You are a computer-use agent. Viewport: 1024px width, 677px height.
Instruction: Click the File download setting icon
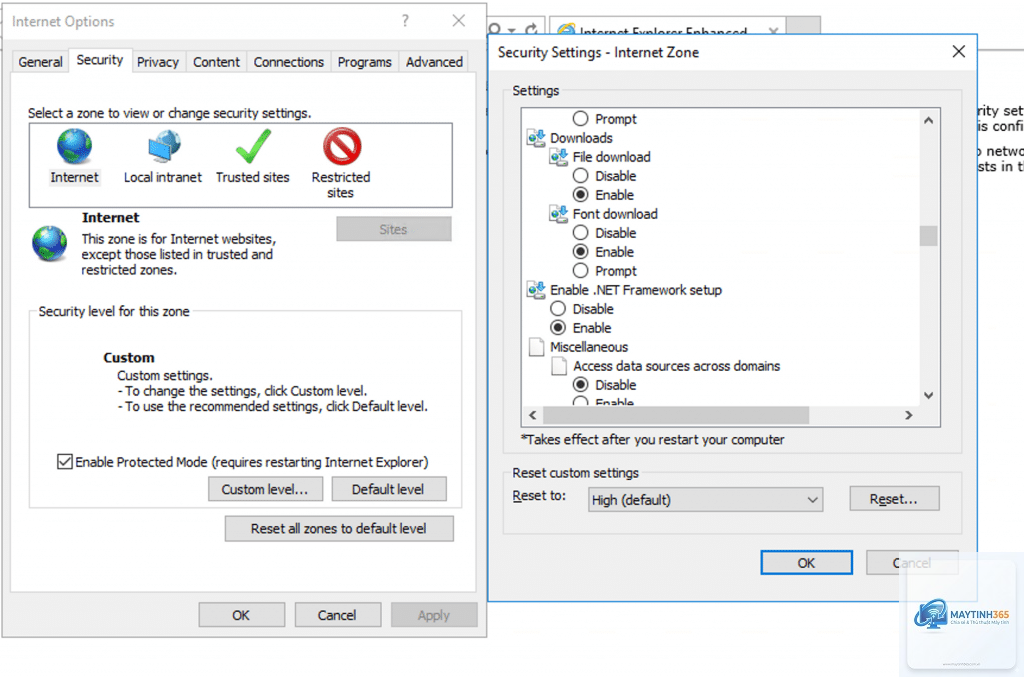559,157
